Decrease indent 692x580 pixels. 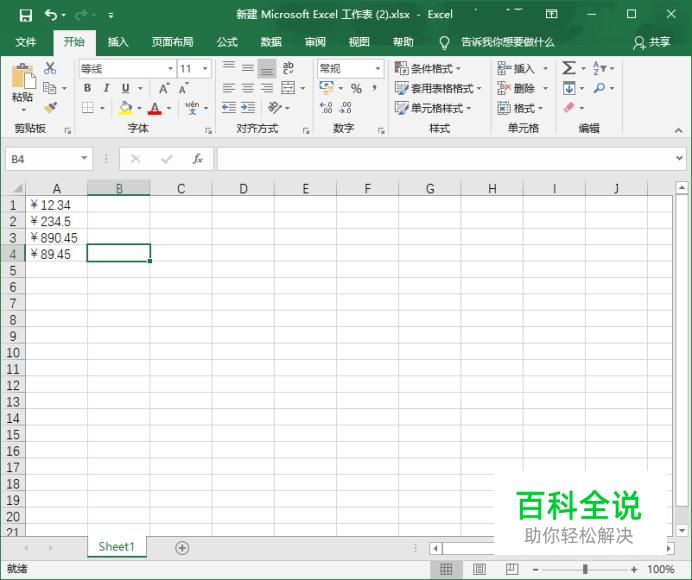(229, 107)
